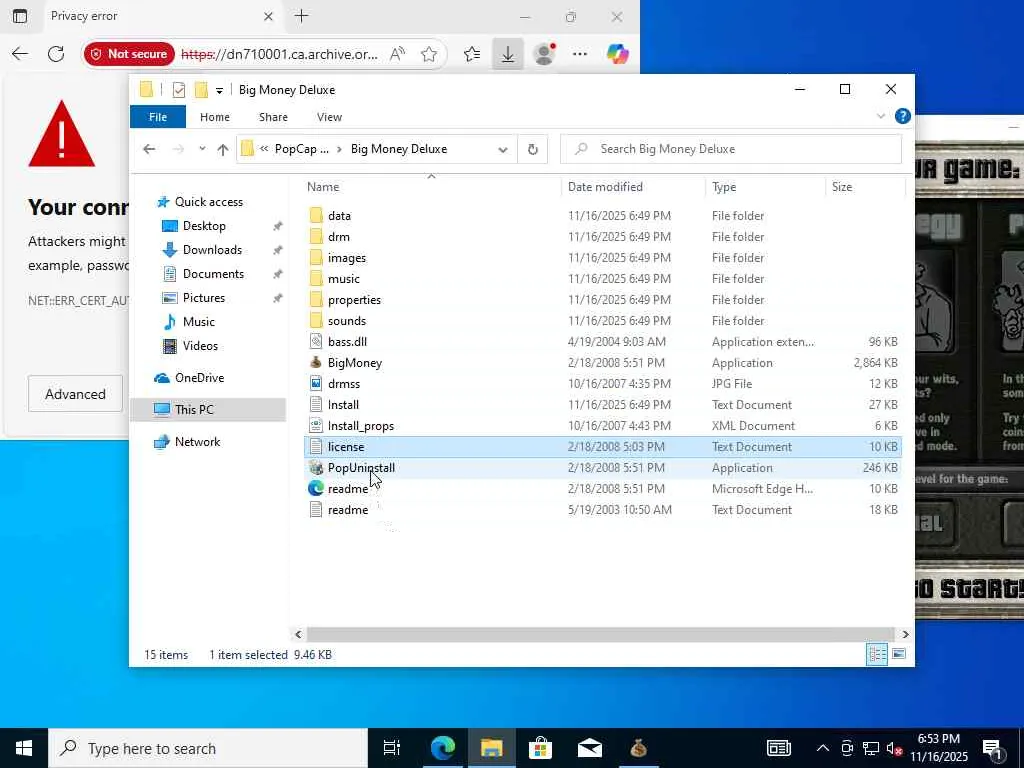This screenshot has height=768, width=1024.
Task: Select the sounds folder icon
Action: tap(316, 321)
